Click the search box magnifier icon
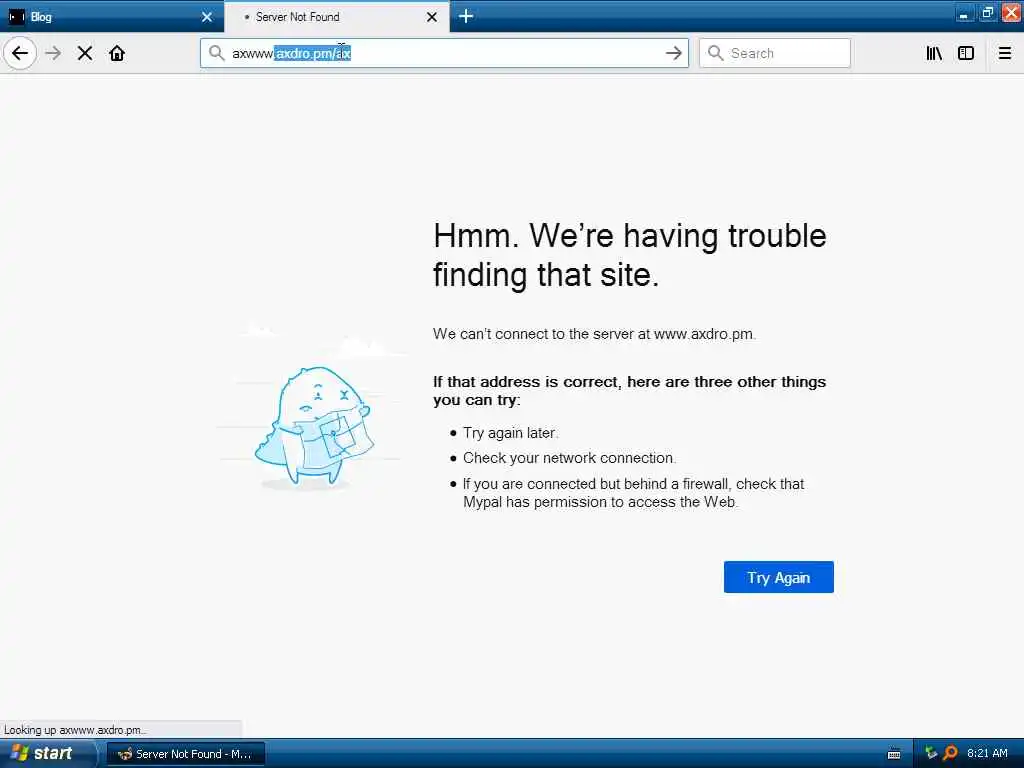Viewport: 1024px width, 768px height. click(716, 53)
